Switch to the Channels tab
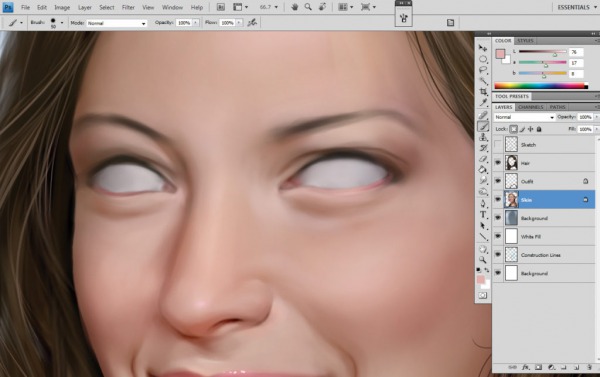Screen dimensions: 600x377 click(x=531, y=107)
